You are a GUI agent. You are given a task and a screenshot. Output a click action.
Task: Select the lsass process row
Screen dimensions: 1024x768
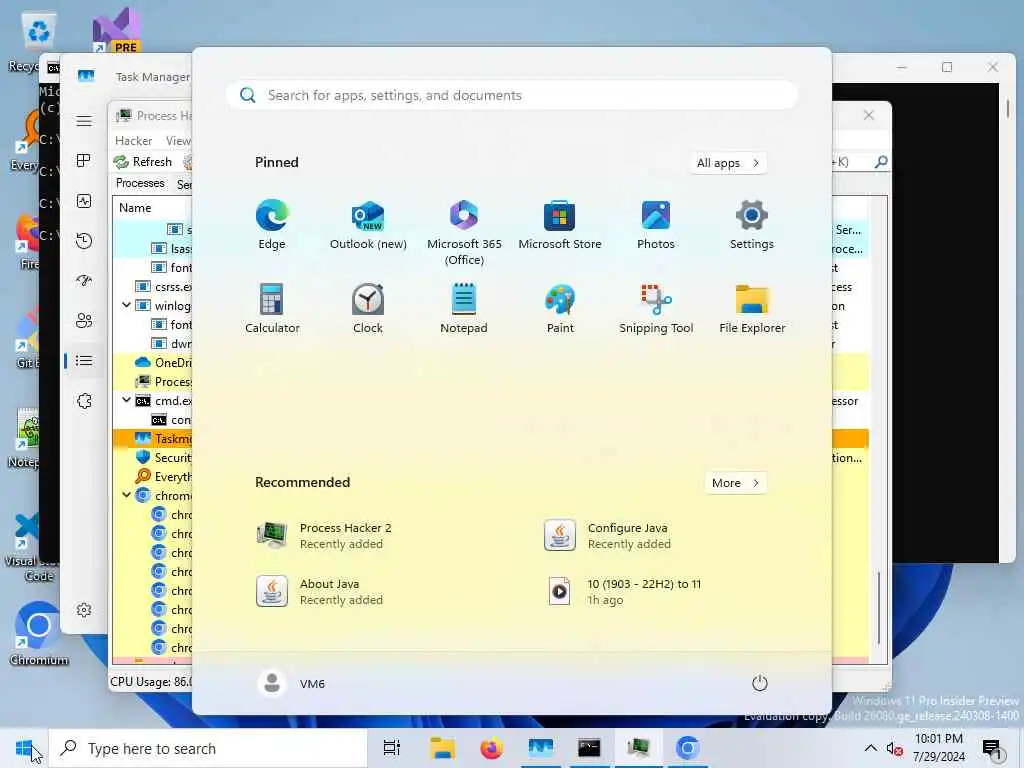(x=153, y=248)
